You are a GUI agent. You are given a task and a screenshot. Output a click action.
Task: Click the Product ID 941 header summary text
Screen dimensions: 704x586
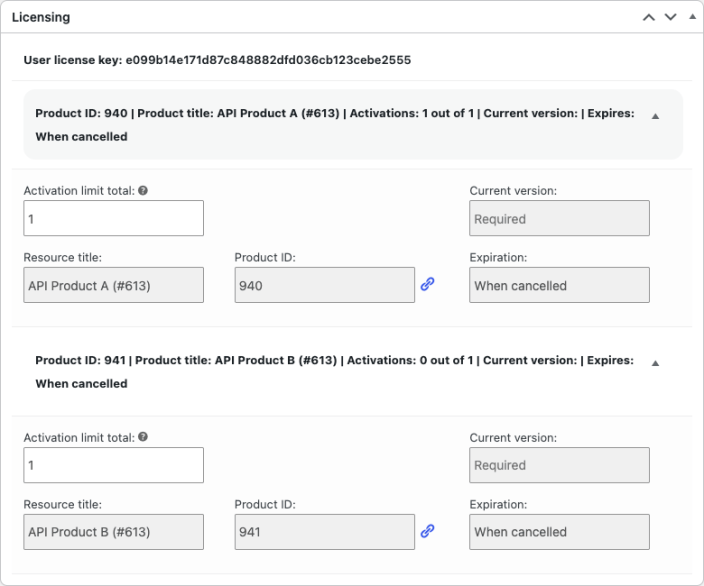click(334, 372)
